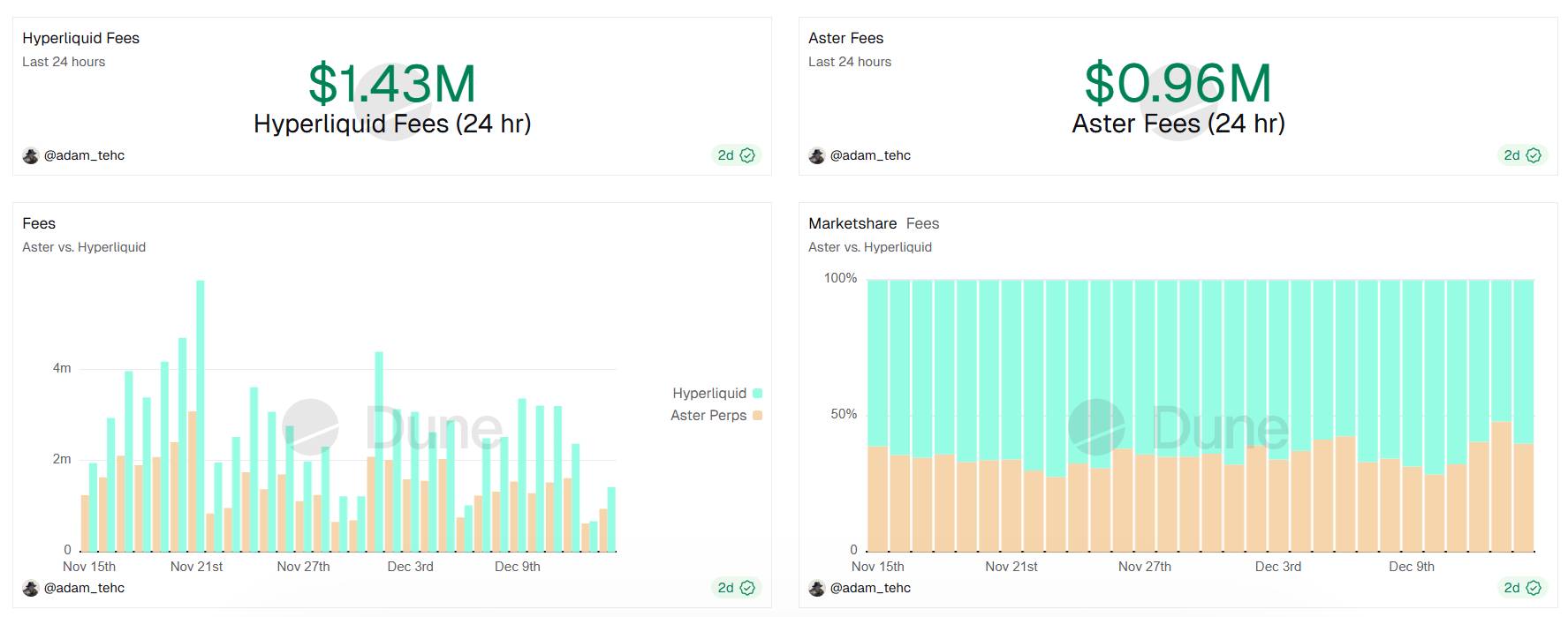Open the Hyperliquid Fees query title
This screenshot has height=617, width=1568.
[80, 38]
